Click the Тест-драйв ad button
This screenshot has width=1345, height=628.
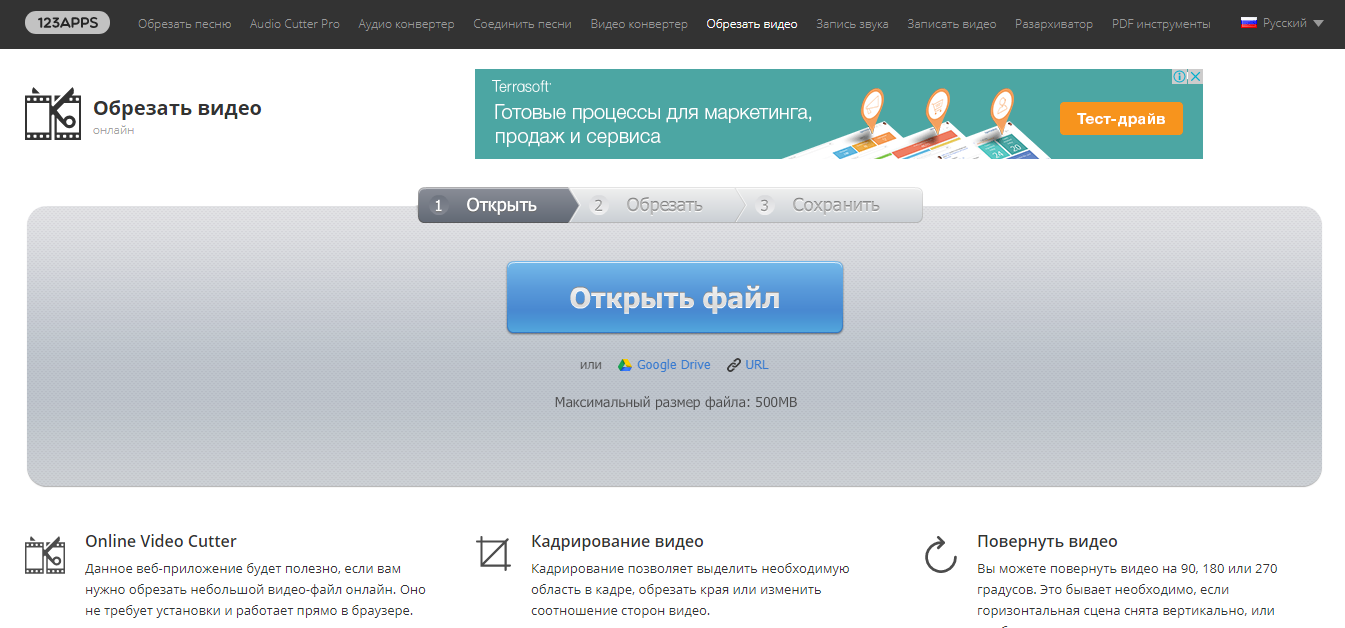click(1121, 119)
